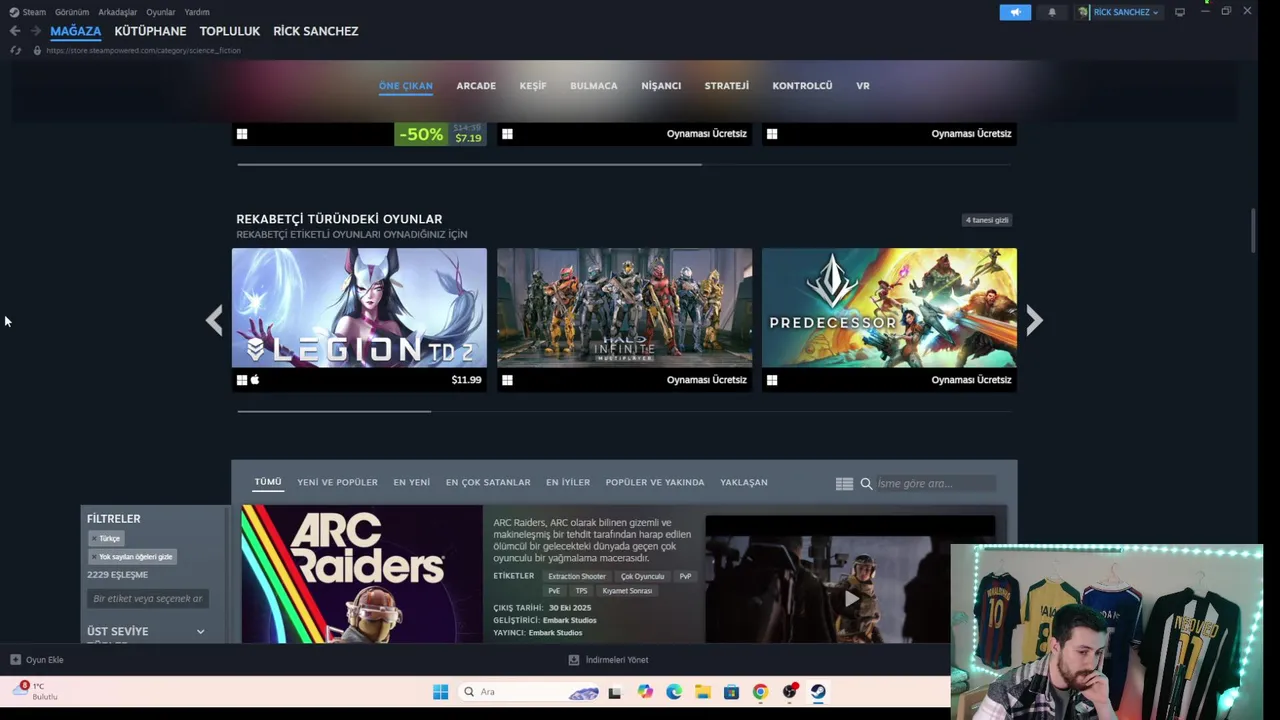The image size is (1280, 720).
Task: Click the Steam icon in the taskbar
Action: pos(818,692)
